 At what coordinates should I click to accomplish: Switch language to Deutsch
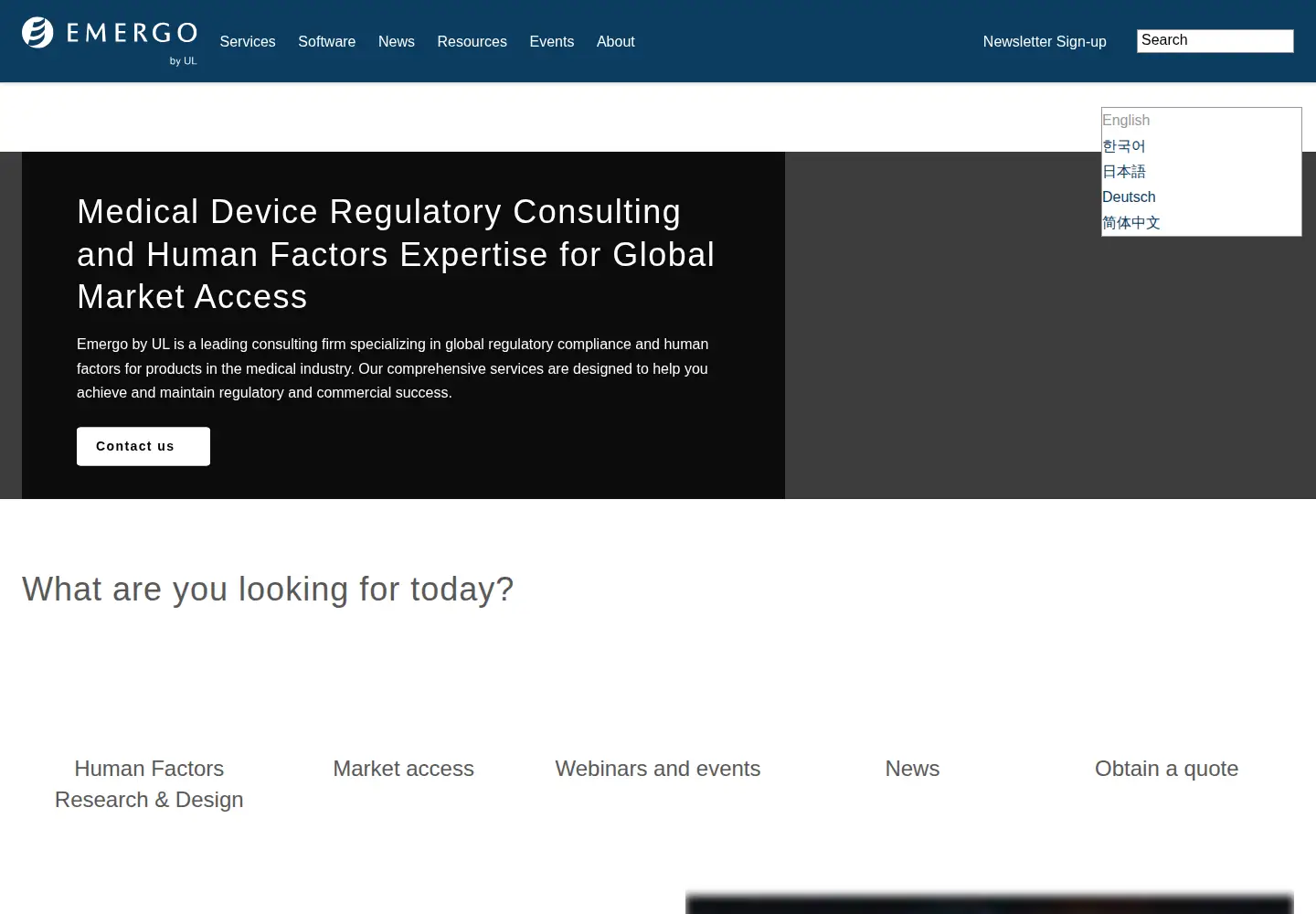(1129, 197)
